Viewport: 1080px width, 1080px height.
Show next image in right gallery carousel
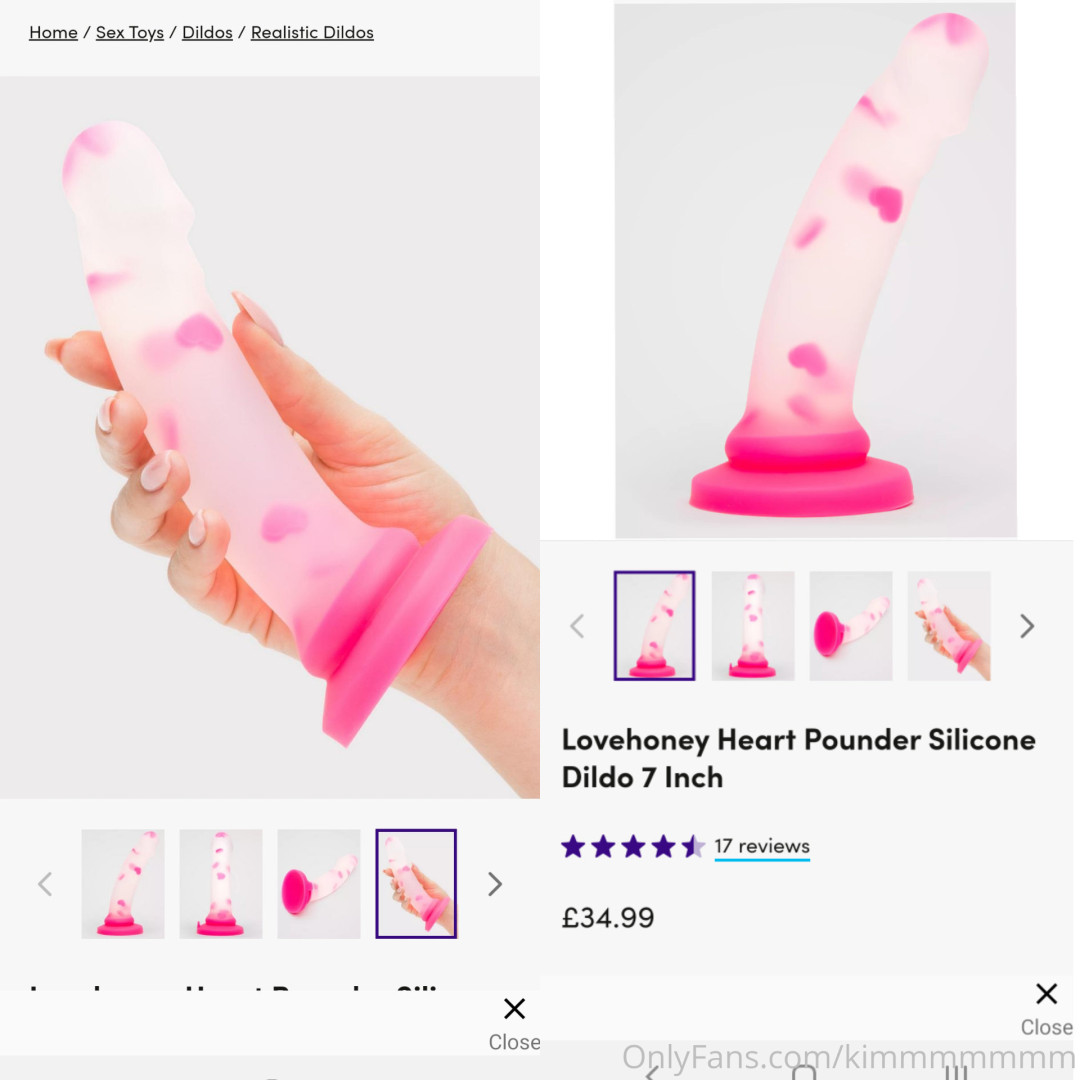[x=1027, y=626]
